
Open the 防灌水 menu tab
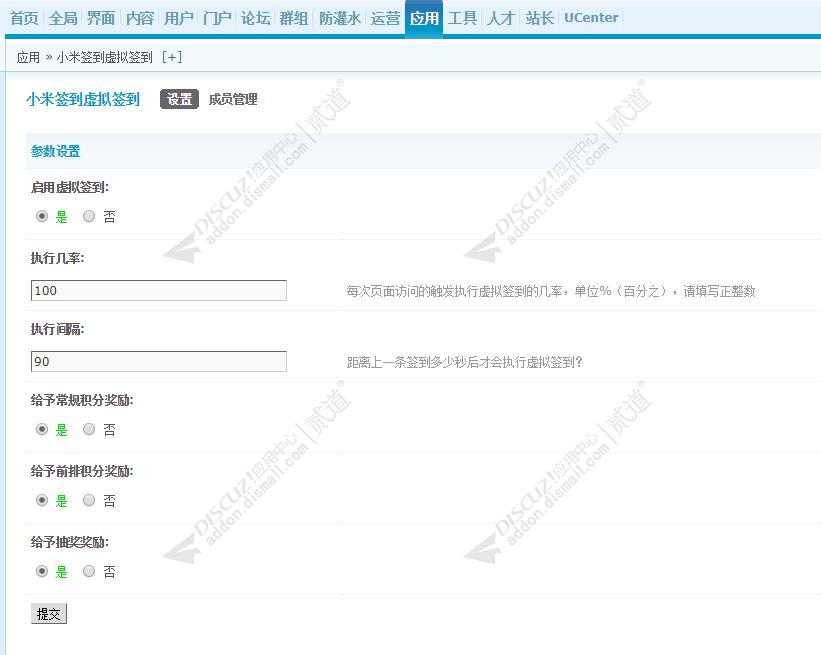click(x=340, y=18)
